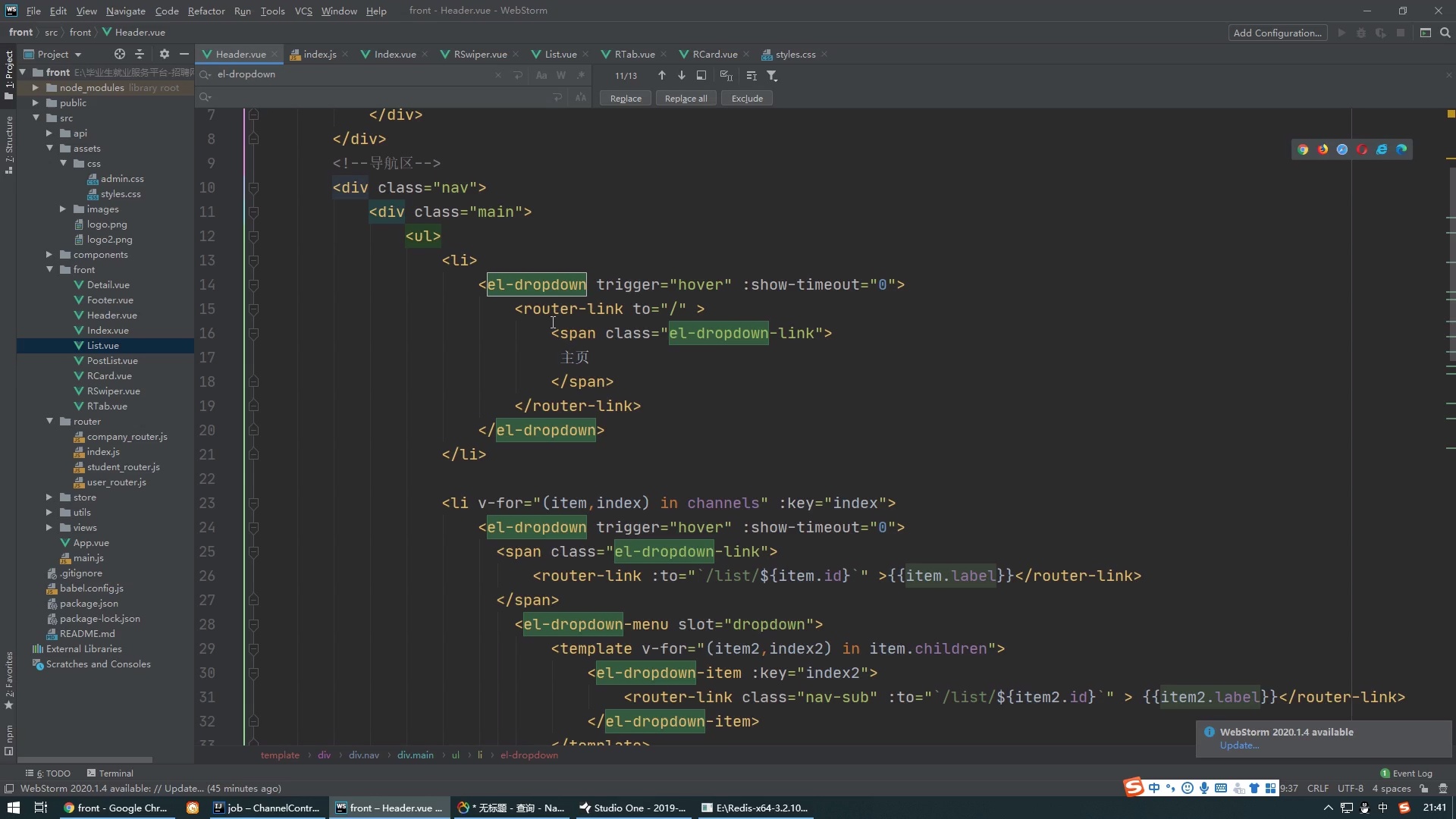The image size is (1456, 819).
Task: Collapse the router folder in Project tree
Action: 50,421
